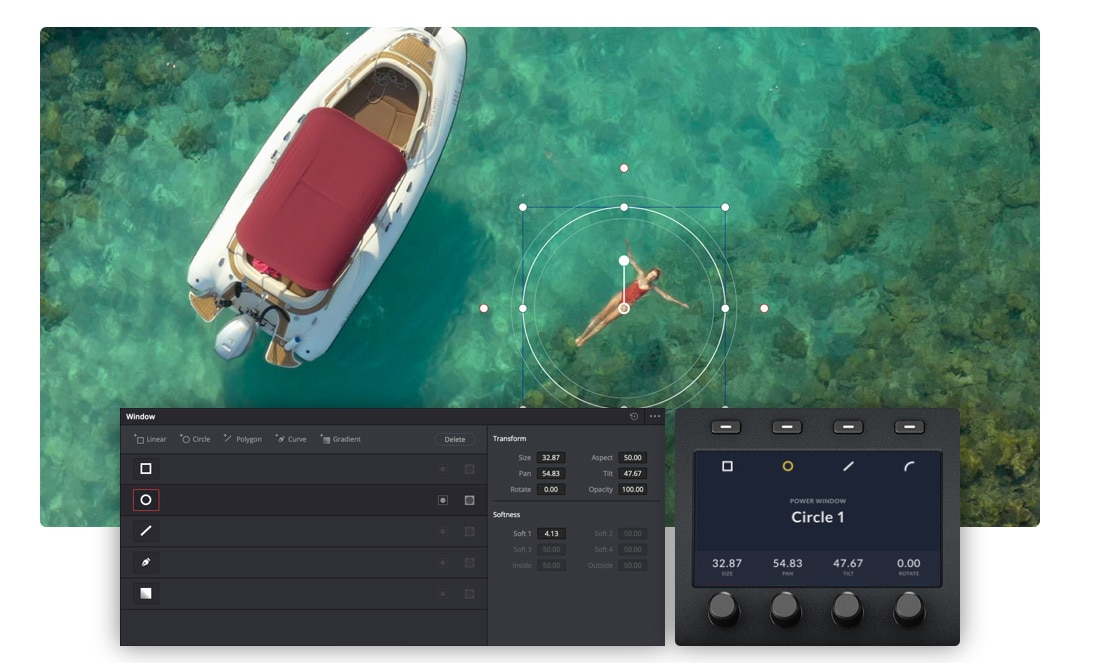
Task: Open Window palette three-dot options menu
Action: coord(655,417)
